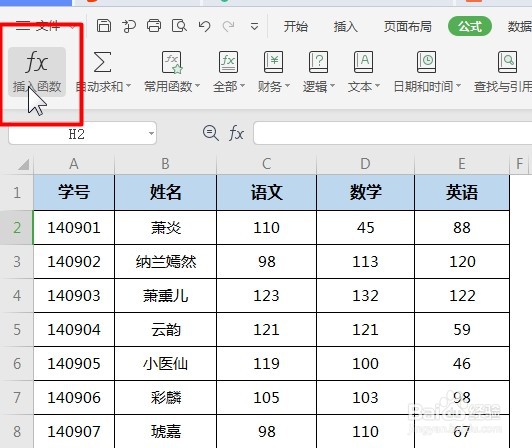Screen dimensions: 532x448
Task: Click the Print icon in quick toolbar
Action: click(154, 26)
